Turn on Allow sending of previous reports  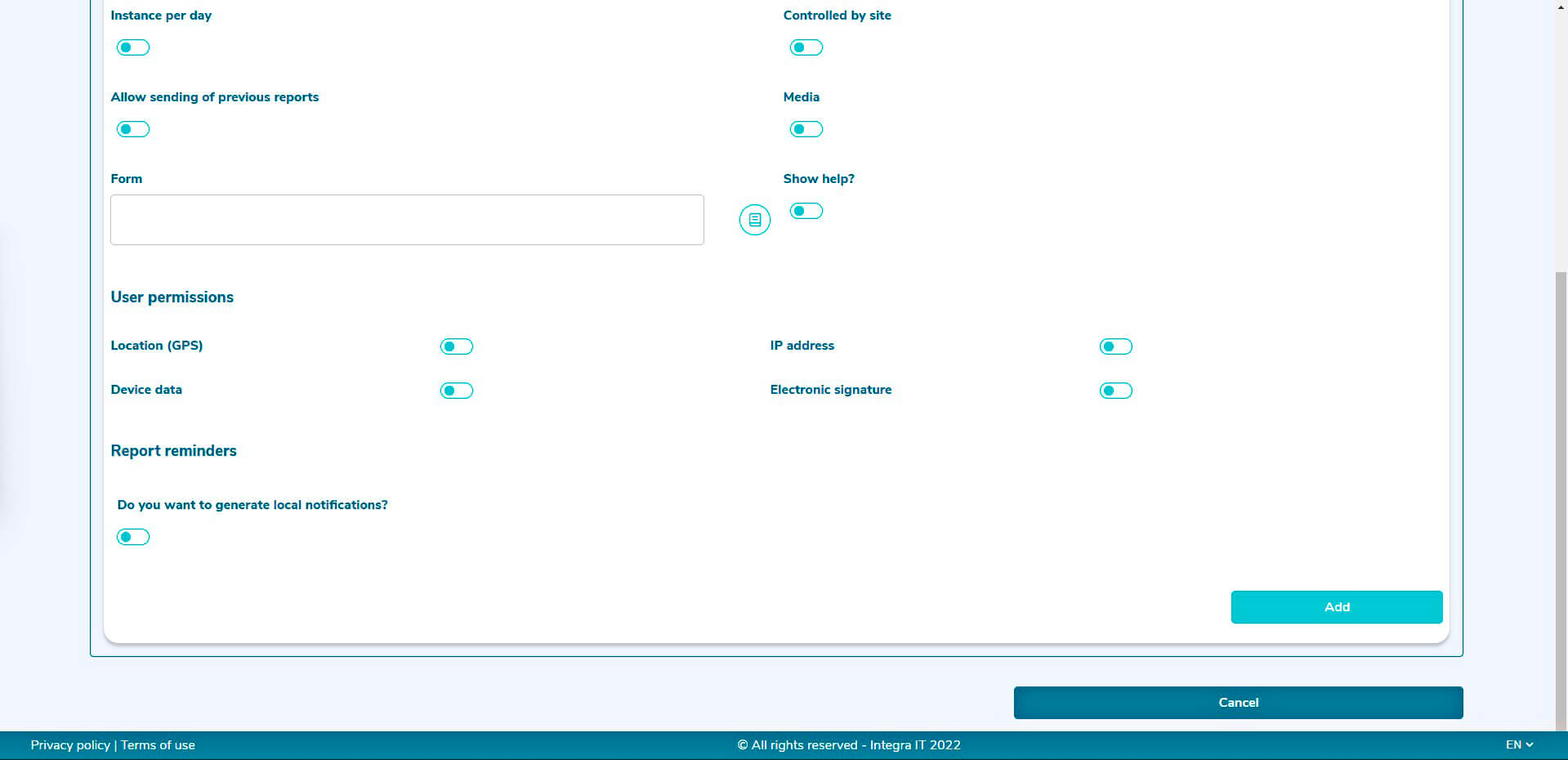[133, 129]
